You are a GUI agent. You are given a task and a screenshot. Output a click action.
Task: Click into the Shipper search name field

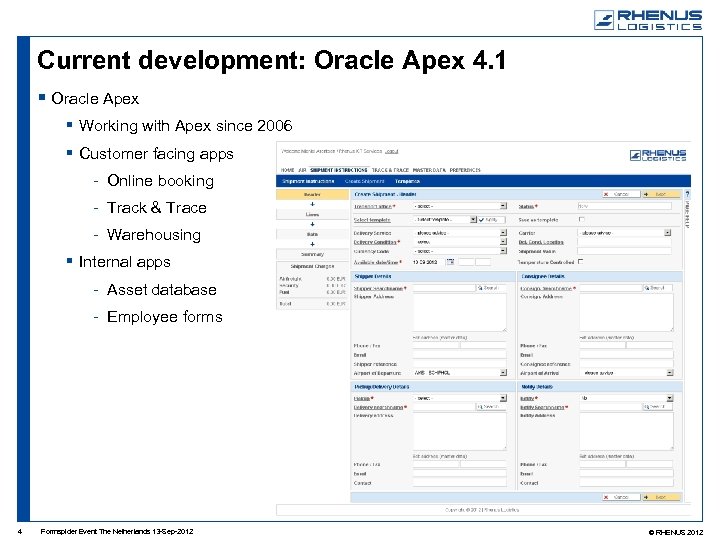pos(444,288)
